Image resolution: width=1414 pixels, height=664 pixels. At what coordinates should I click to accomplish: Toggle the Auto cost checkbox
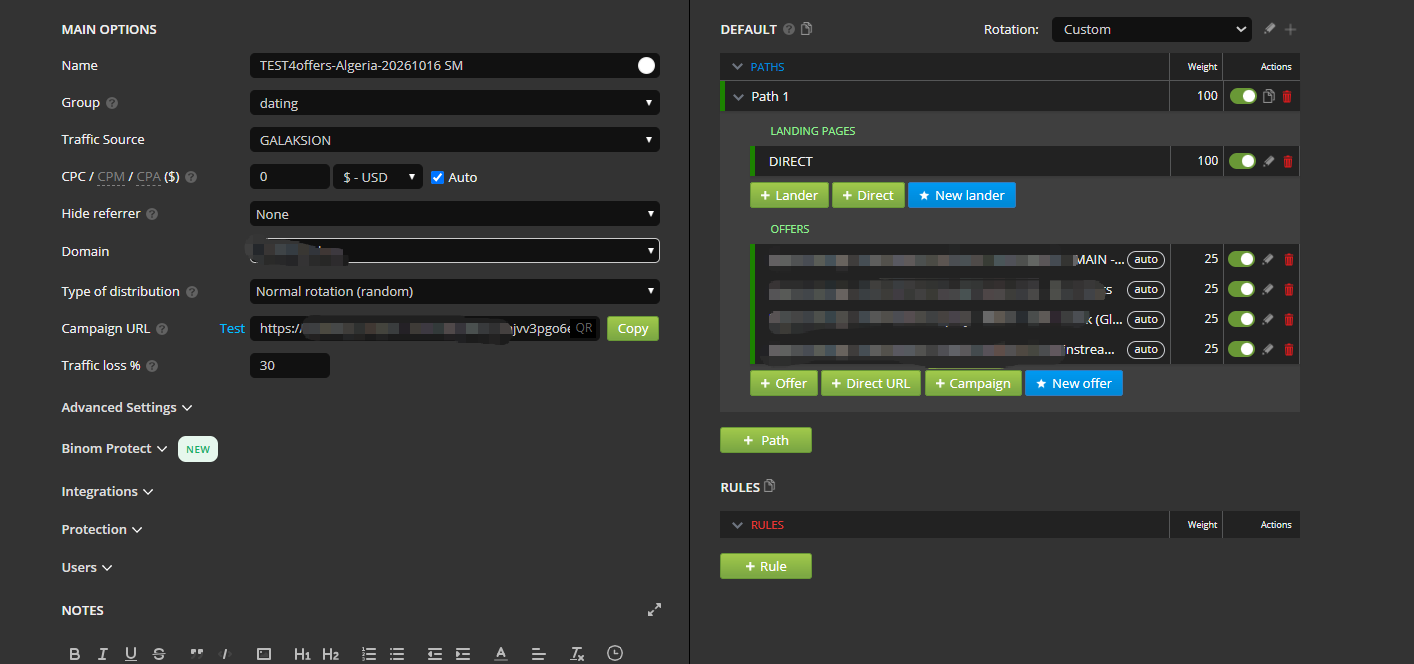pyautogui.click(x=437, y=177)
